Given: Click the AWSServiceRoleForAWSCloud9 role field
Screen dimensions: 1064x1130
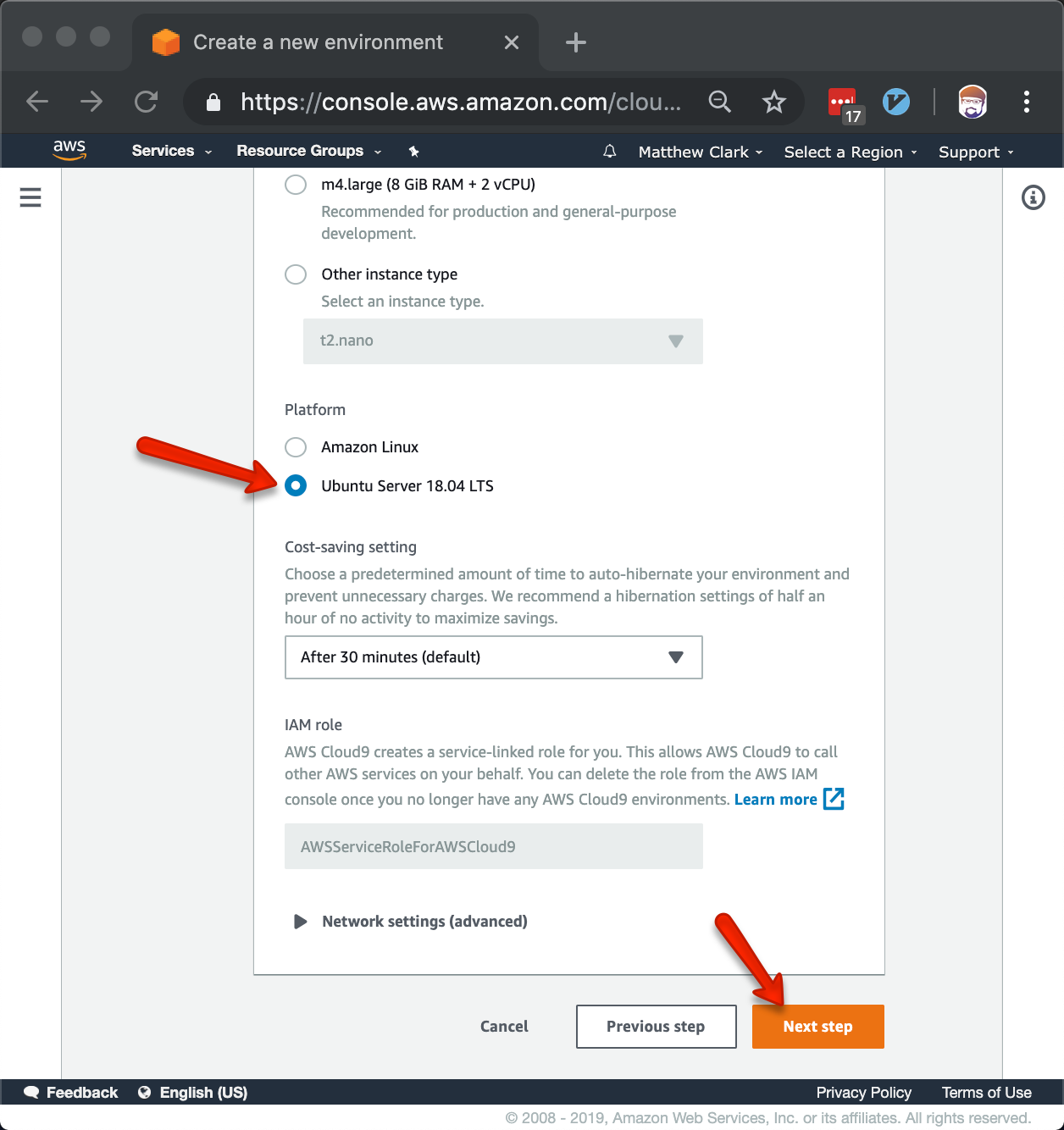Looking at the screenshot, I should coord(494,846).
